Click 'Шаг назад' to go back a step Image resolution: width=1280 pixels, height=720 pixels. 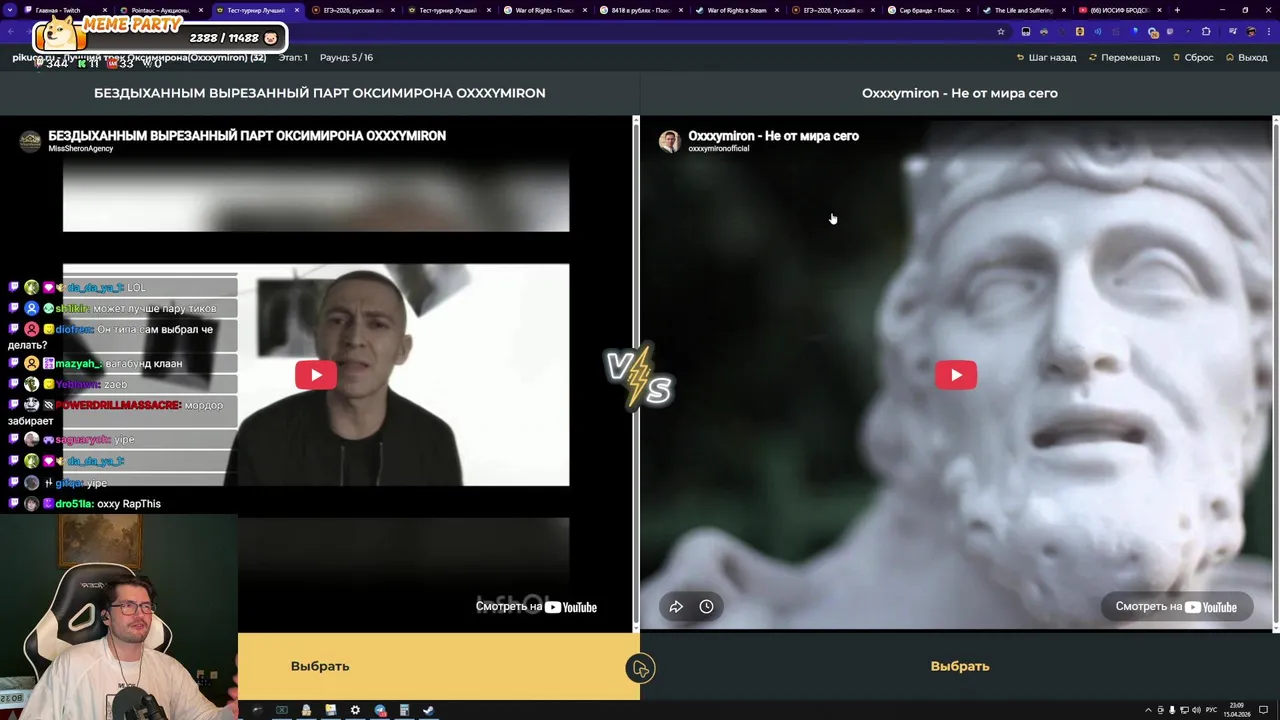click(1046, 57)
